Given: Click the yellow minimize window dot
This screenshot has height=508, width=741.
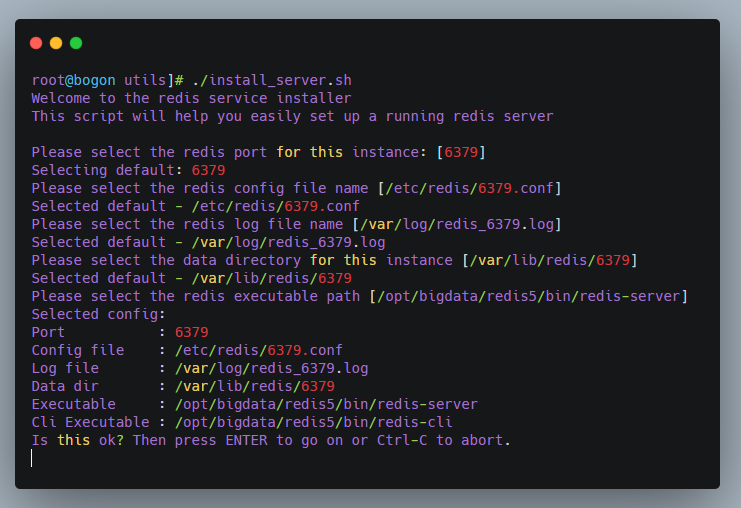Looking at the screenshot, I should click(x=56, y=43).
